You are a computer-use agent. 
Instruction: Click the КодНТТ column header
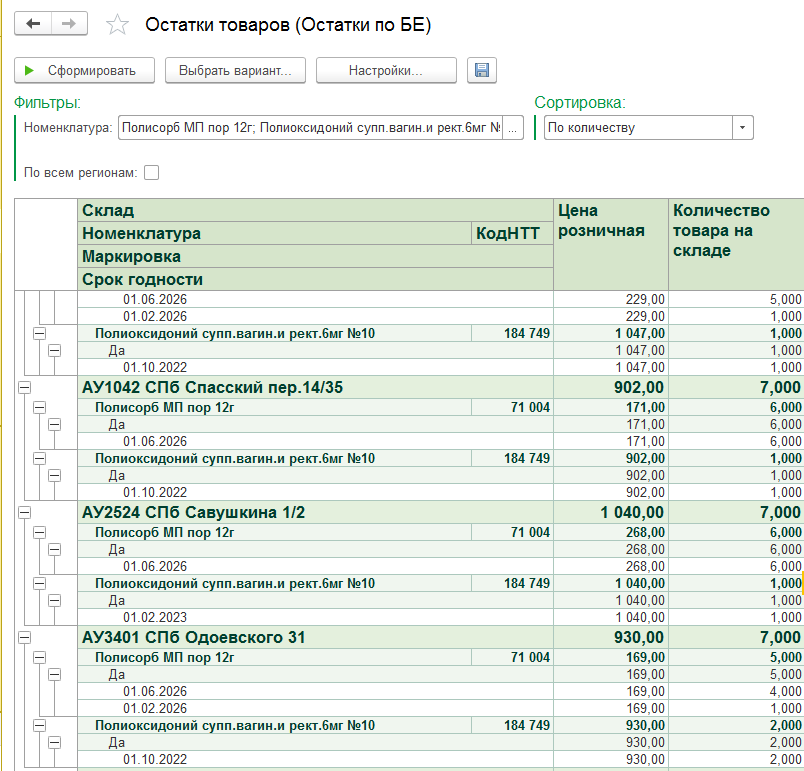coord(512,233)
